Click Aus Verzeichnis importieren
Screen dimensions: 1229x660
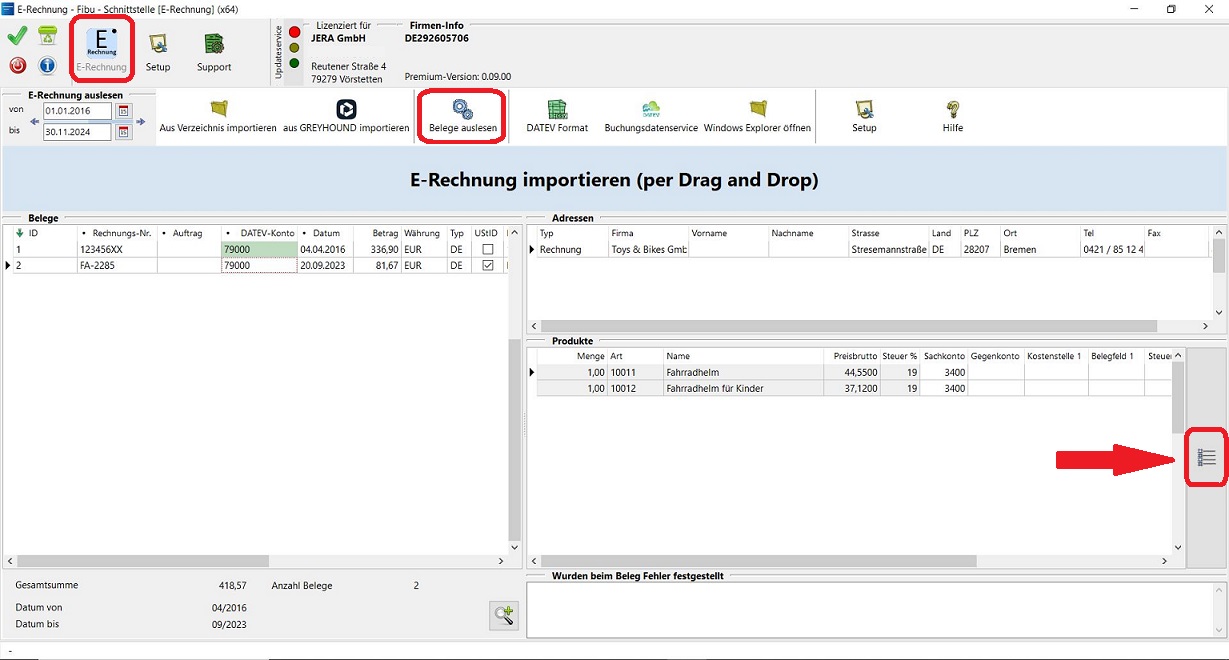pos(218,116)
